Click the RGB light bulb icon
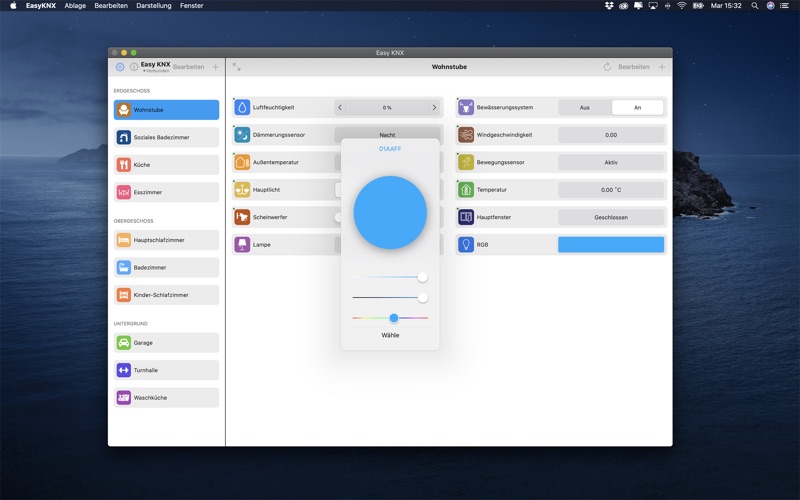Image resolution: width=800 pixels, height=500 pixels. pyautogui.click(x=466, y=245)
